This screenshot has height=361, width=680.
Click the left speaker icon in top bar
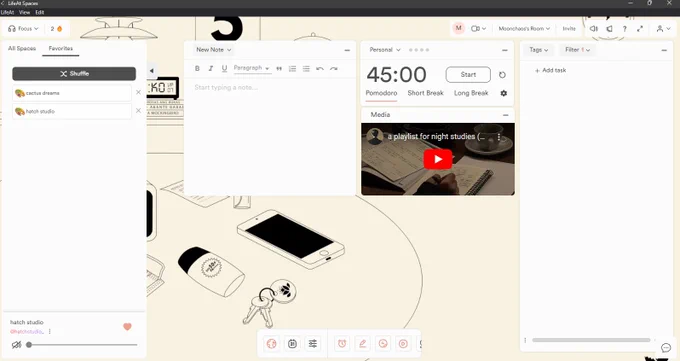tap(594, 29)
